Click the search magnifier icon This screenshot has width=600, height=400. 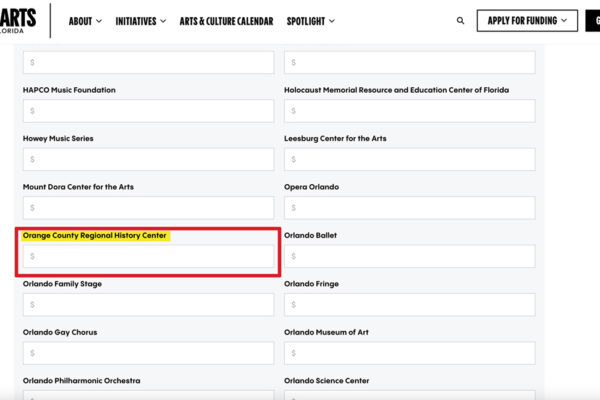[460, 21]
